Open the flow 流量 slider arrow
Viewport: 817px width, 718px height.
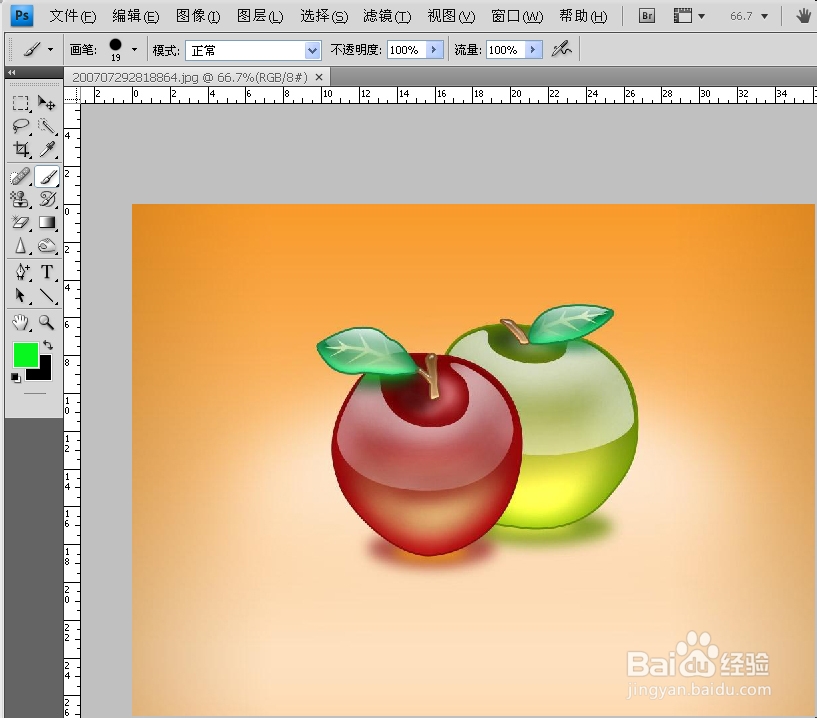[533, 49]
